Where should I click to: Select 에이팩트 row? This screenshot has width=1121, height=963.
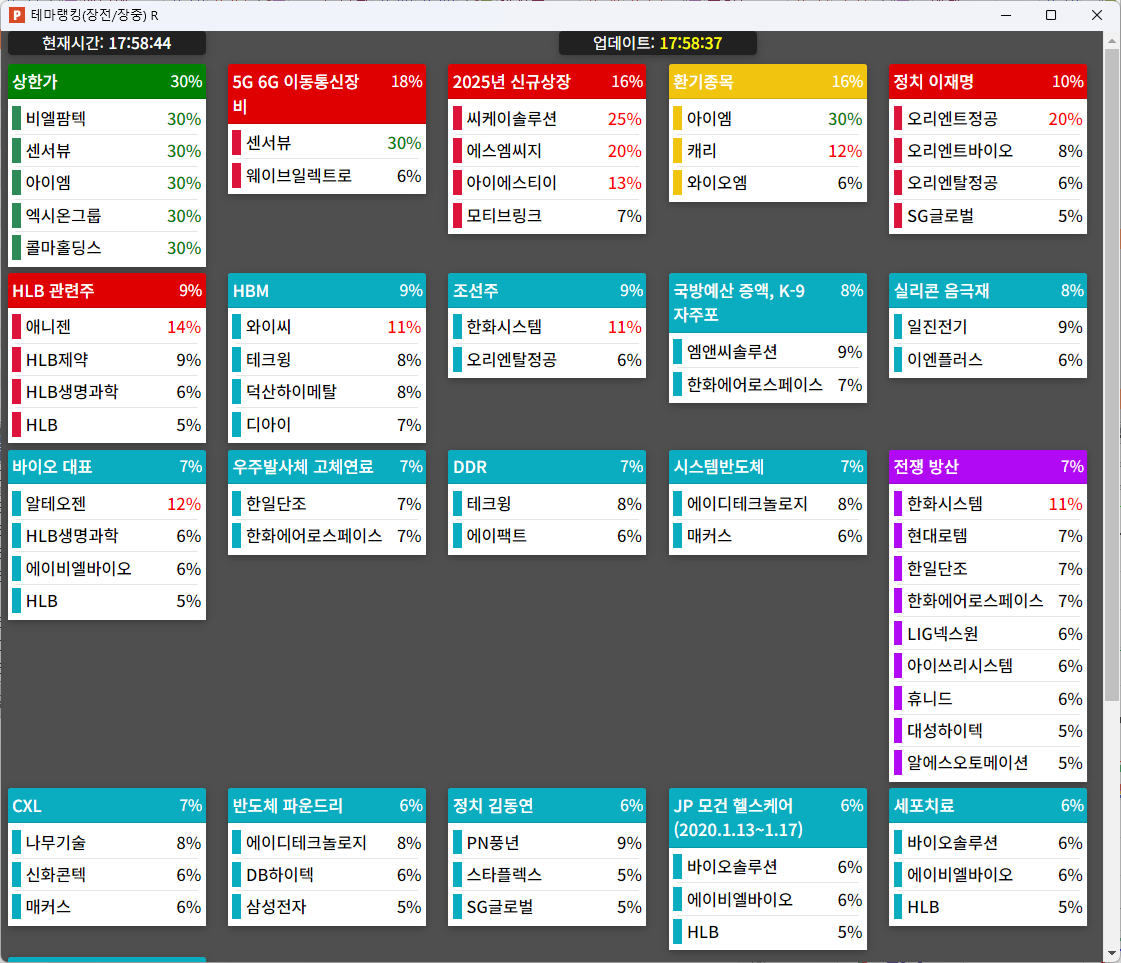pyautogui.click(x=547, y=536)
